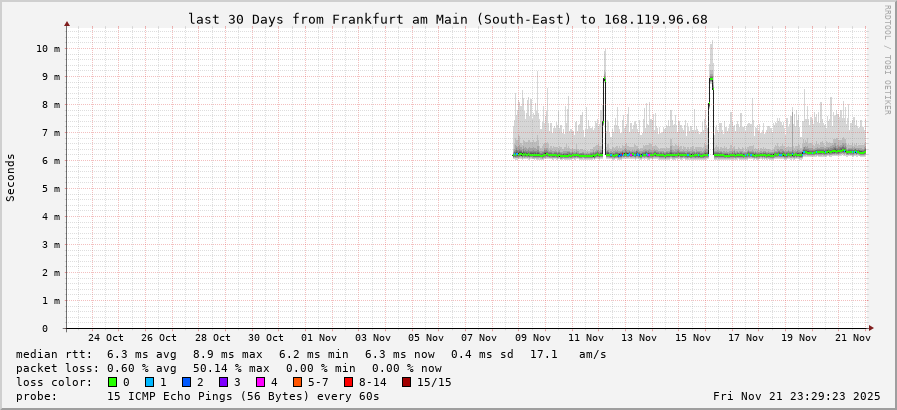The width and height of the screenshot is (897, 410).
Task: Click the red arrow ending the x-axis
Action: click(x=871, y=328)
